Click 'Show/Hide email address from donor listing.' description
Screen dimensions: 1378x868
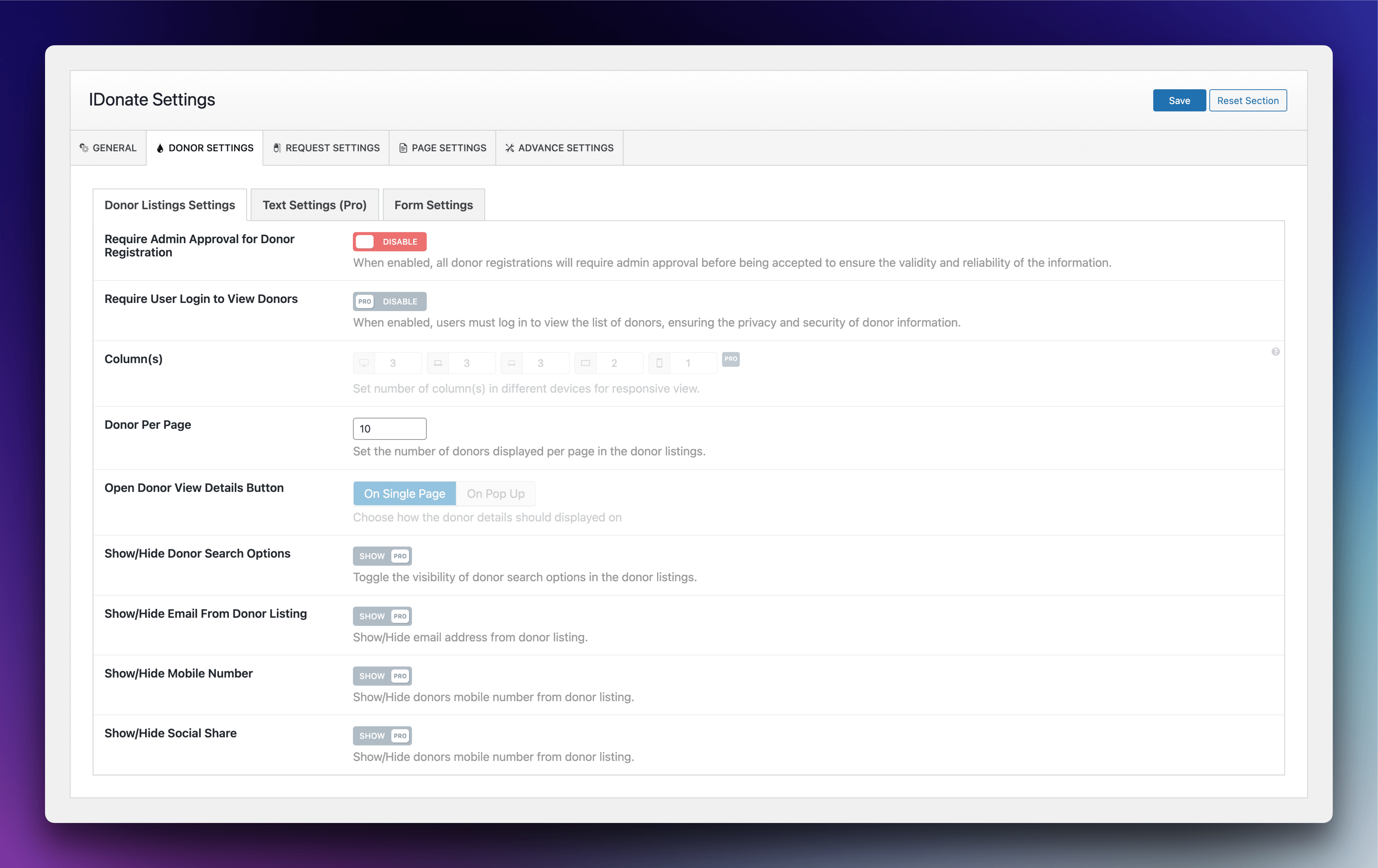coord(470,637)
